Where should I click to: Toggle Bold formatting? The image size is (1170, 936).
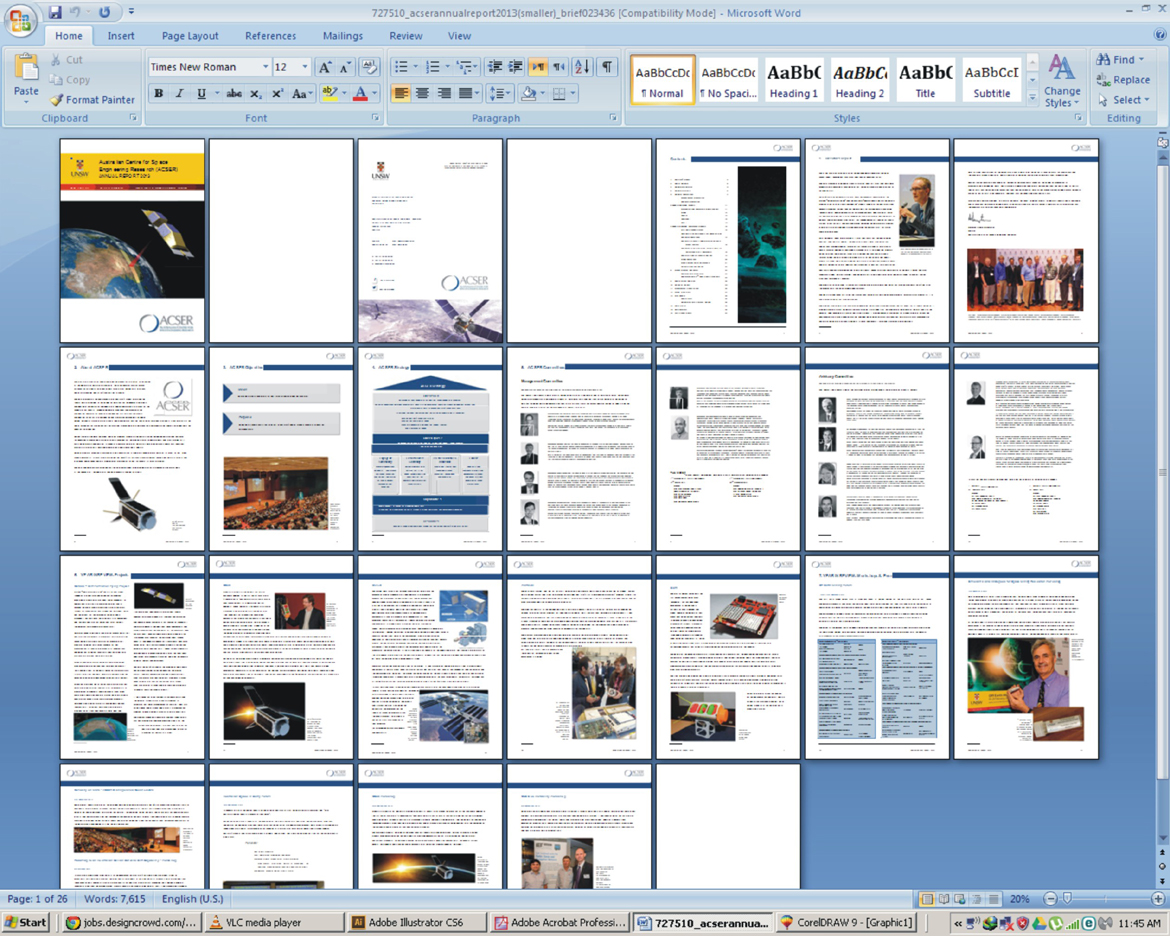158,94
